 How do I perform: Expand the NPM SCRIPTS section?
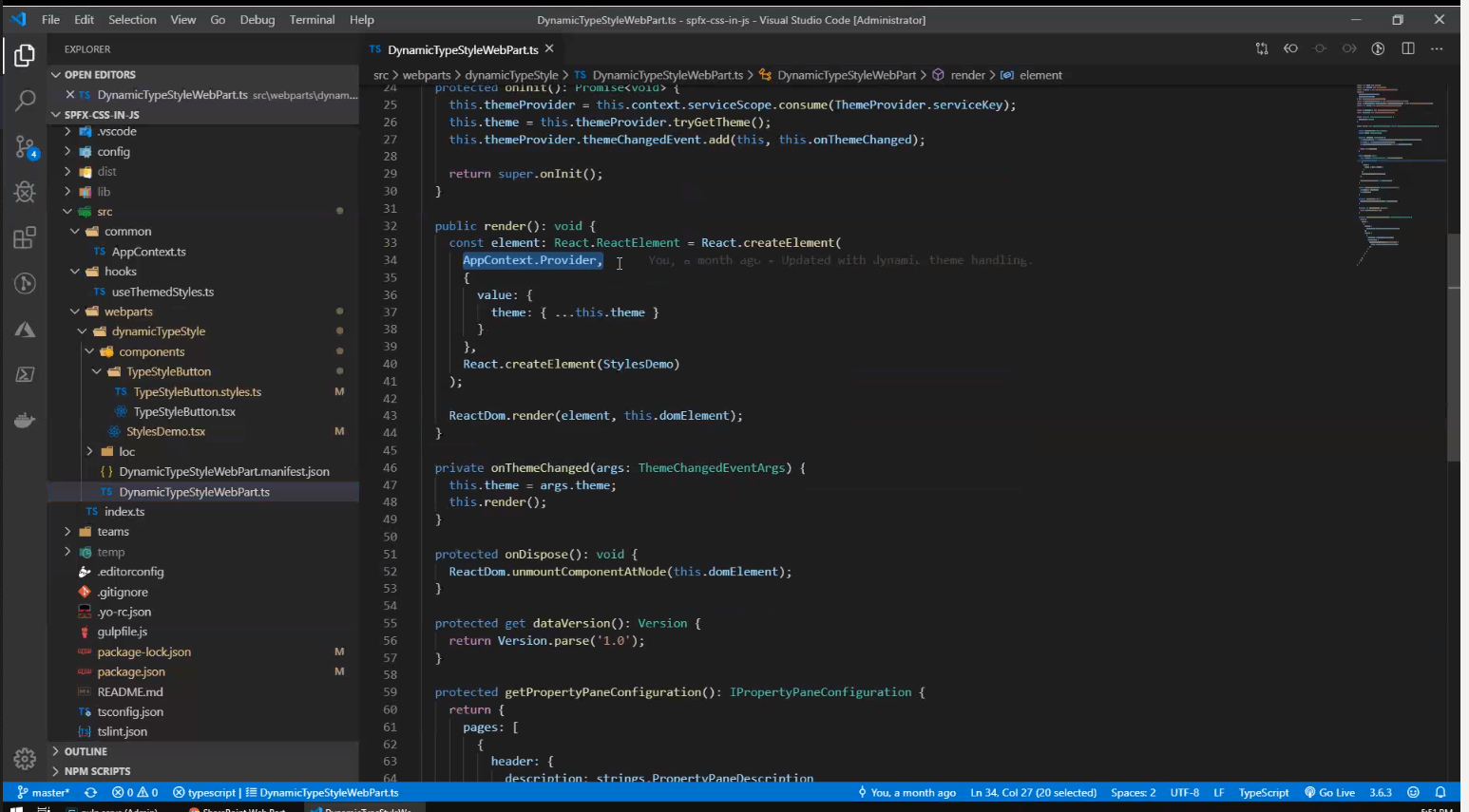[96, 771]
